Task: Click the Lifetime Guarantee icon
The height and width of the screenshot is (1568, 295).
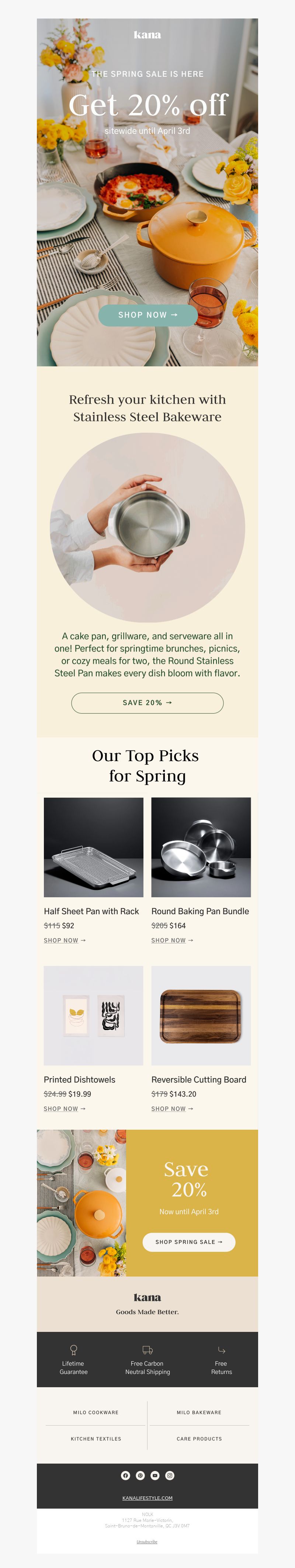Action: click(x=74, y=1350)
